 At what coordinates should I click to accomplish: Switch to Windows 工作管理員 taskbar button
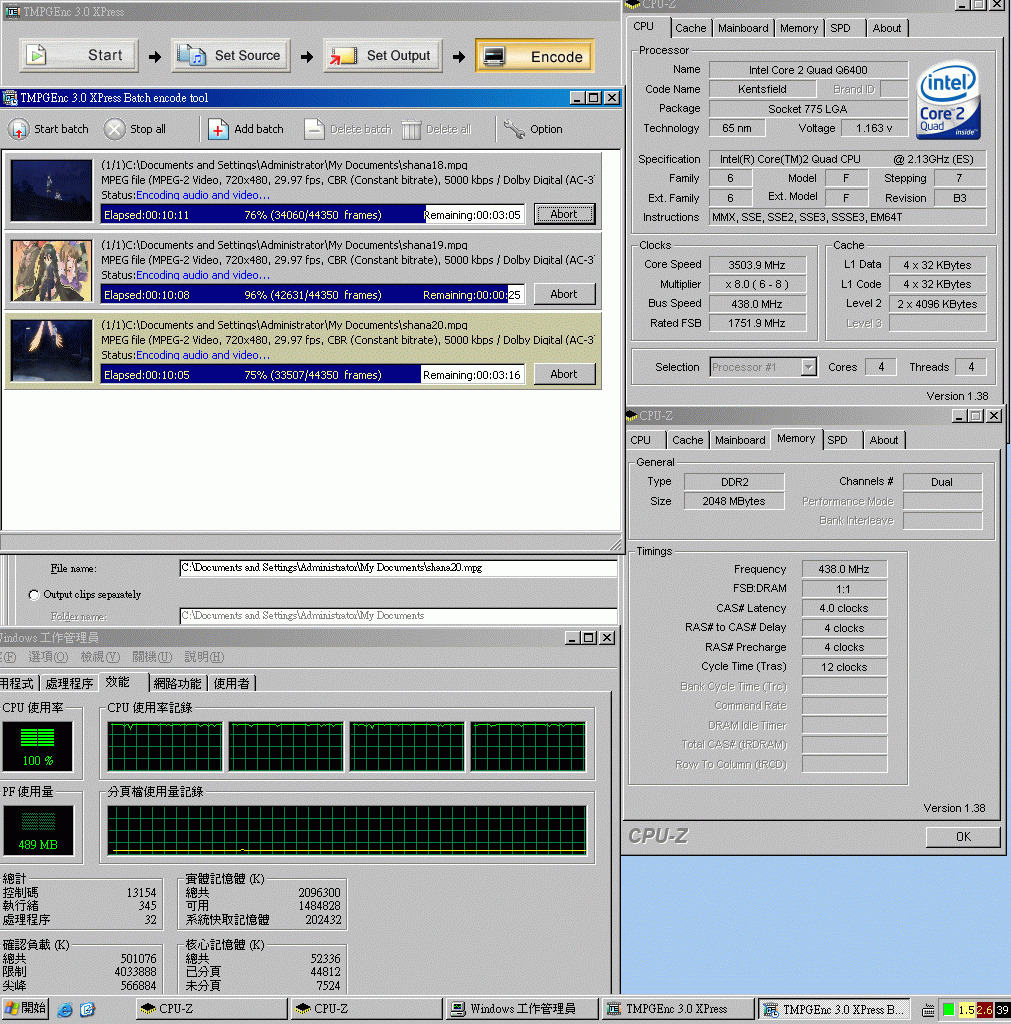click(x=522, y=1009)
